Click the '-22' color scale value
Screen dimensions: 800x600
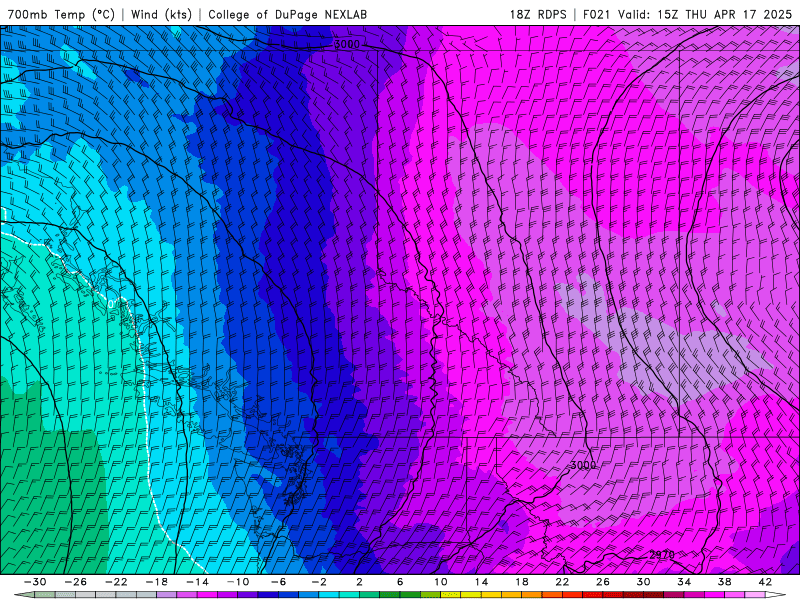116,582
